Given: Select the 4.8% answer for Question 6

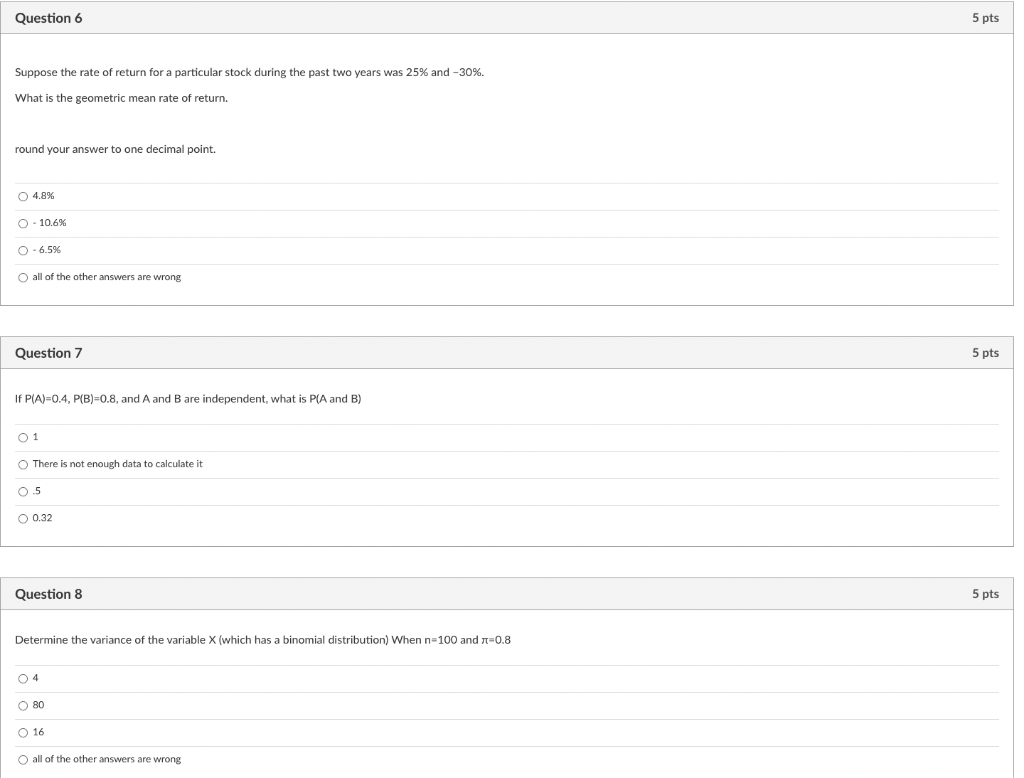Looking at the screenshot, I should click(x=23, y=196).
